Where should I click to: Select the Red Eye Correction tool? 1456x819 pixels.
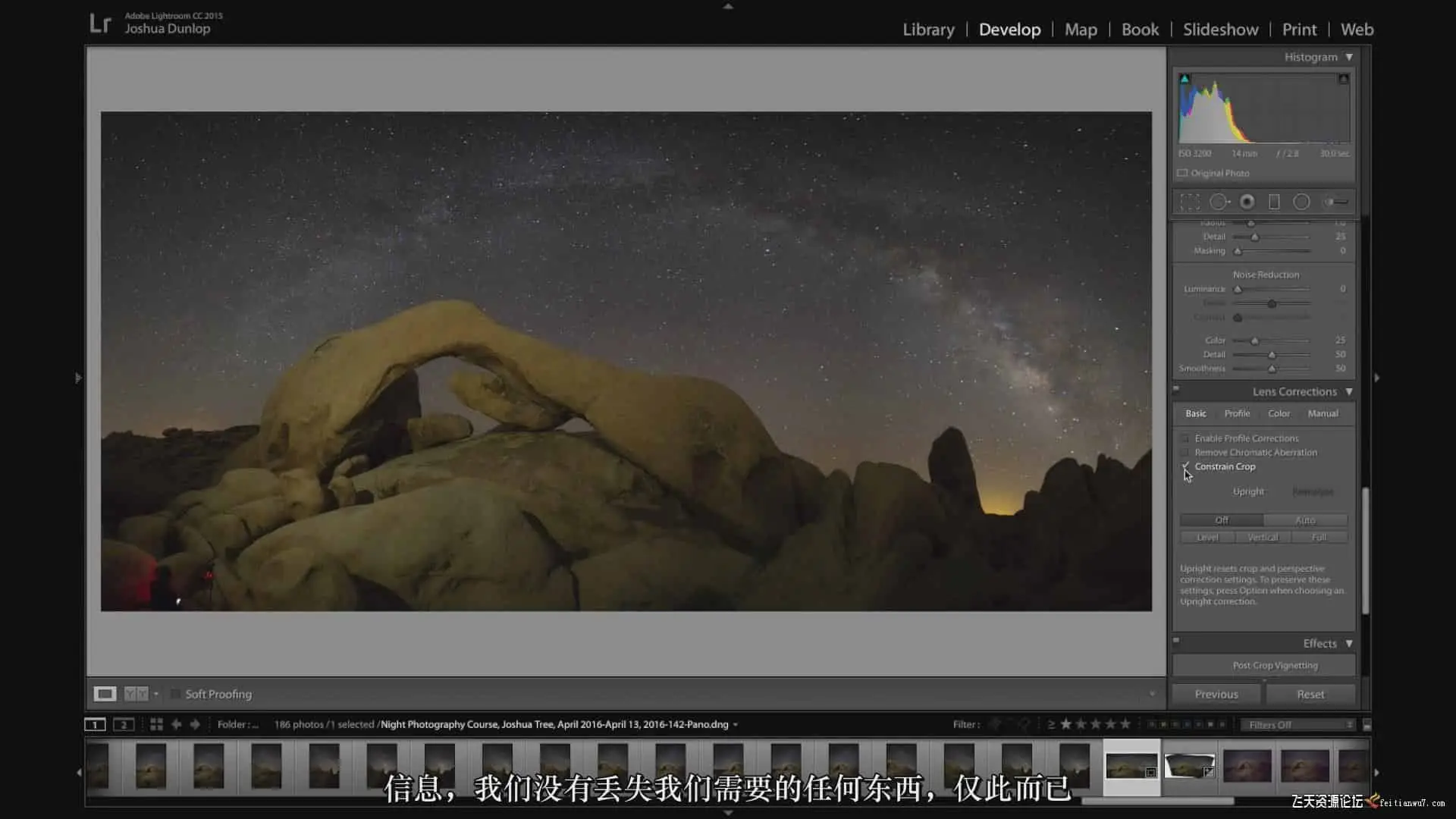[x=1247, y=202]
